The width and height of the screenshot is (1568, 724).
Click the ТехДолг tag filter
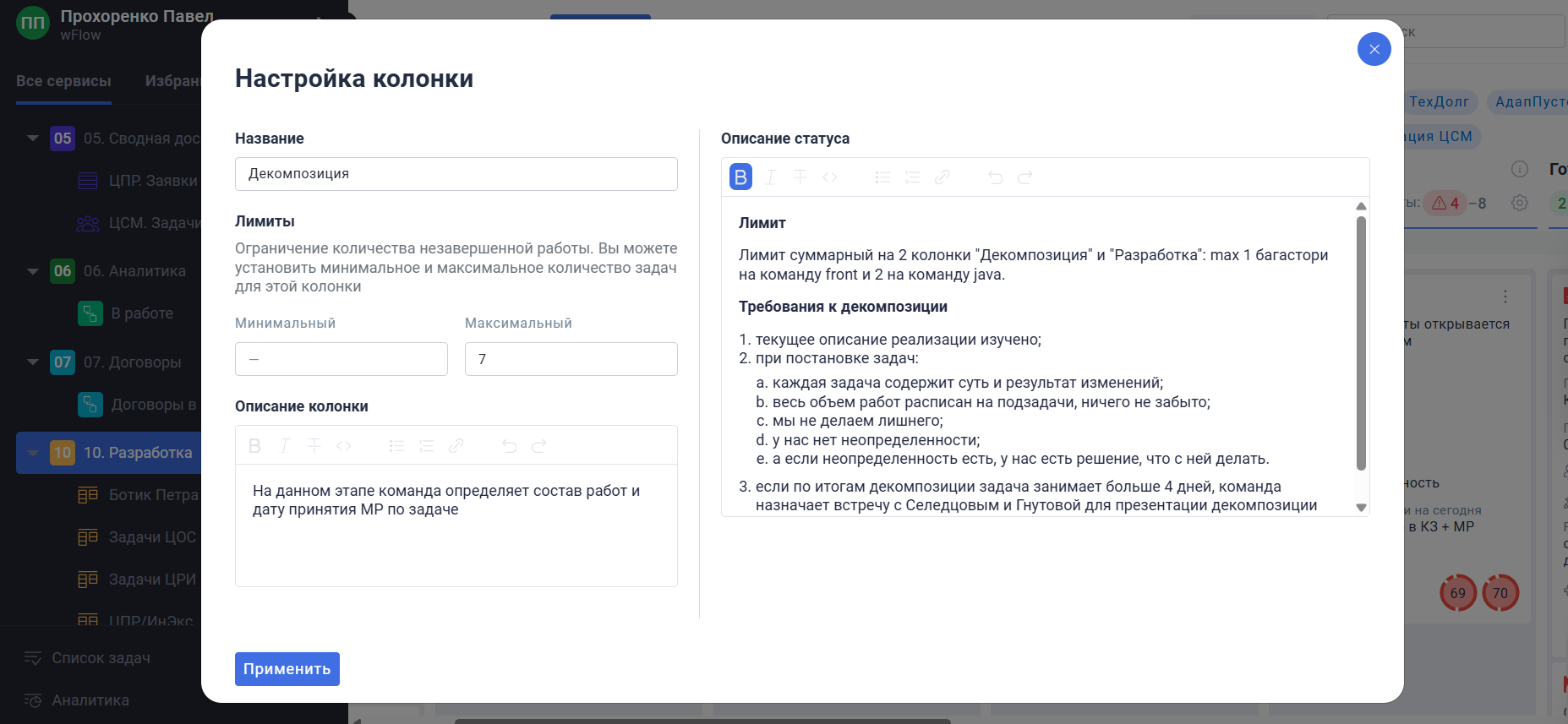click(x=1439, y=102)
